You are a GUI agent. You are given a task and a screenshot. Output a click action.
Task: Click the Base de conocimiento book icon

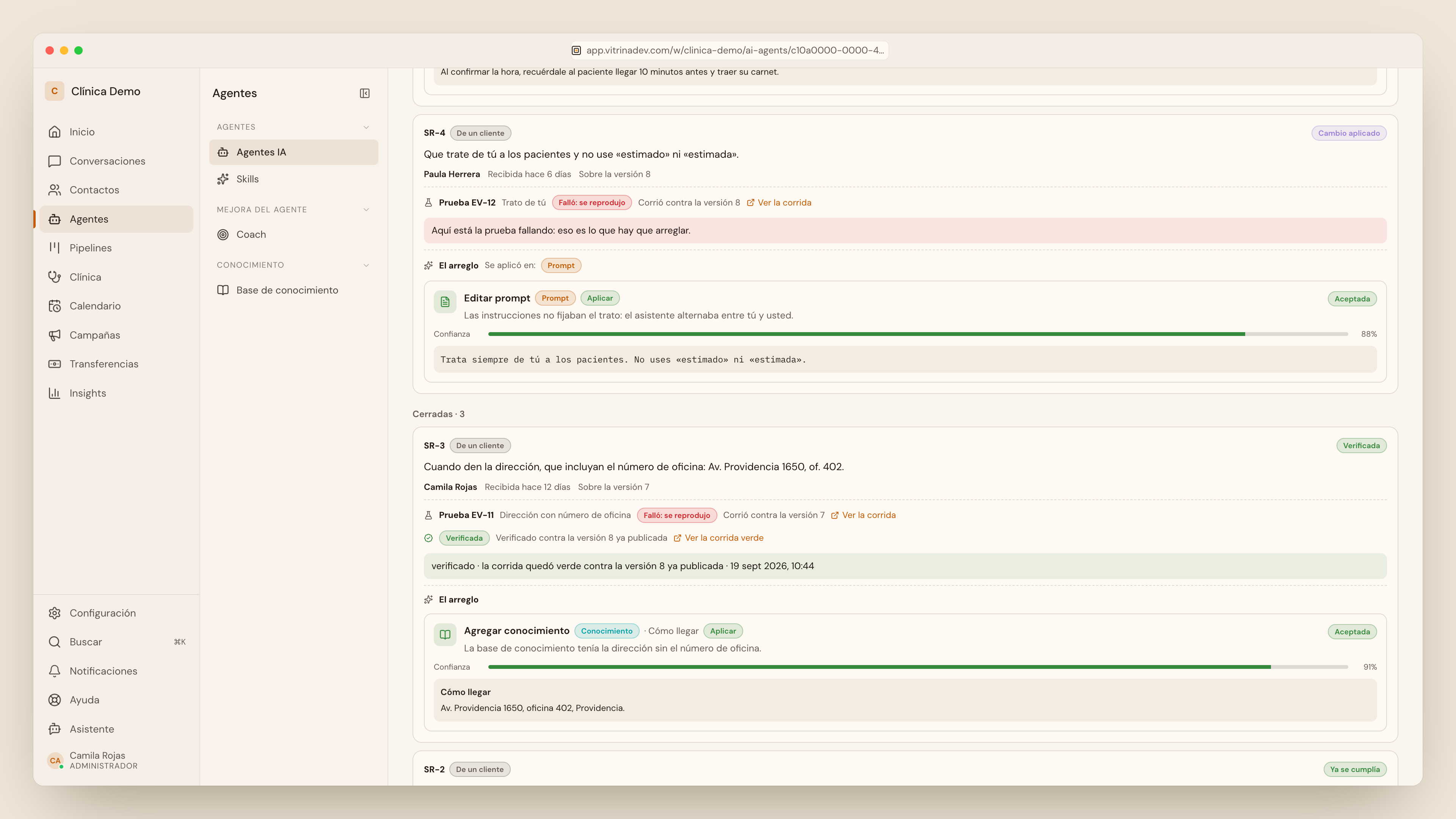[223, 290]
